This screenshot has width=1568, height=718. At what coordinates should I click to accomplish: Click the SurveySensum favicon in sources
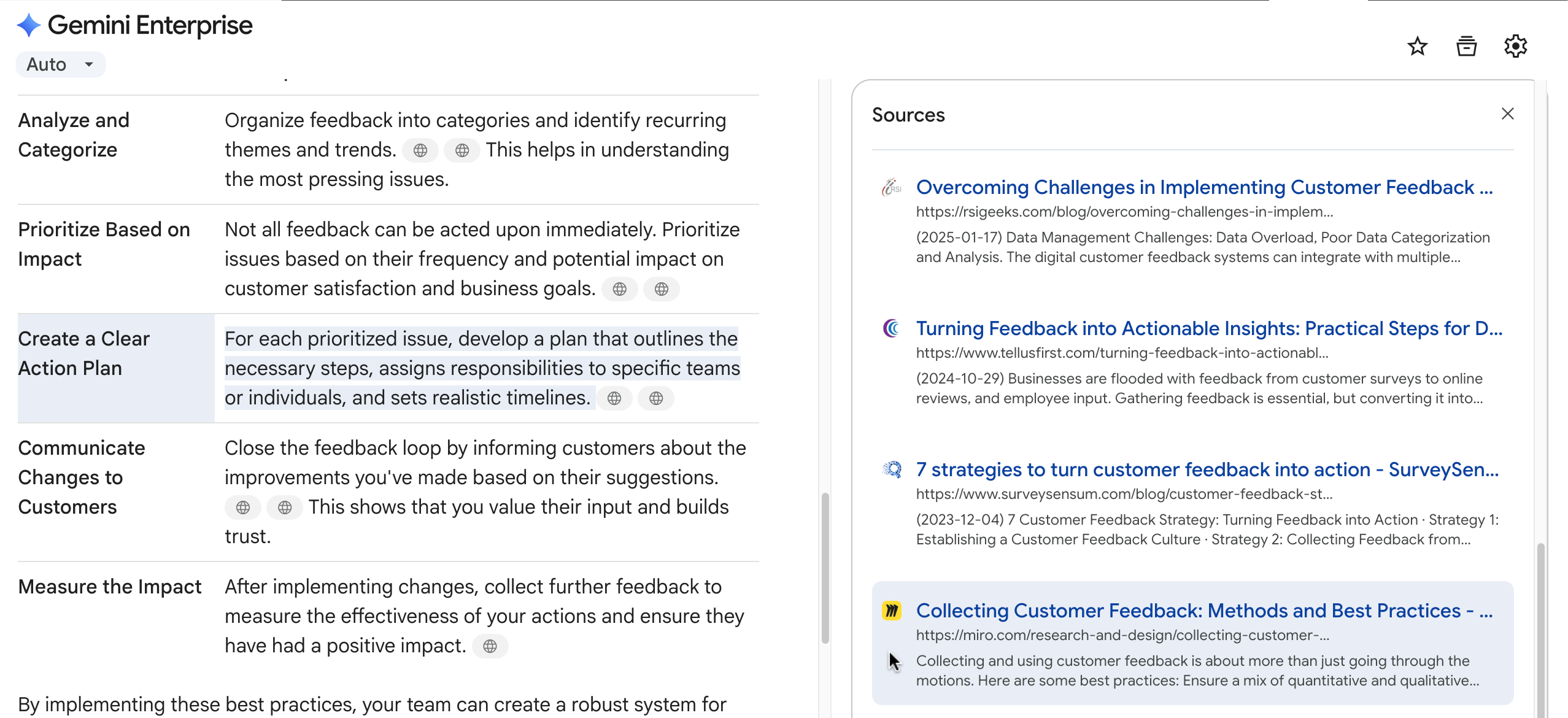pos(891,469)
